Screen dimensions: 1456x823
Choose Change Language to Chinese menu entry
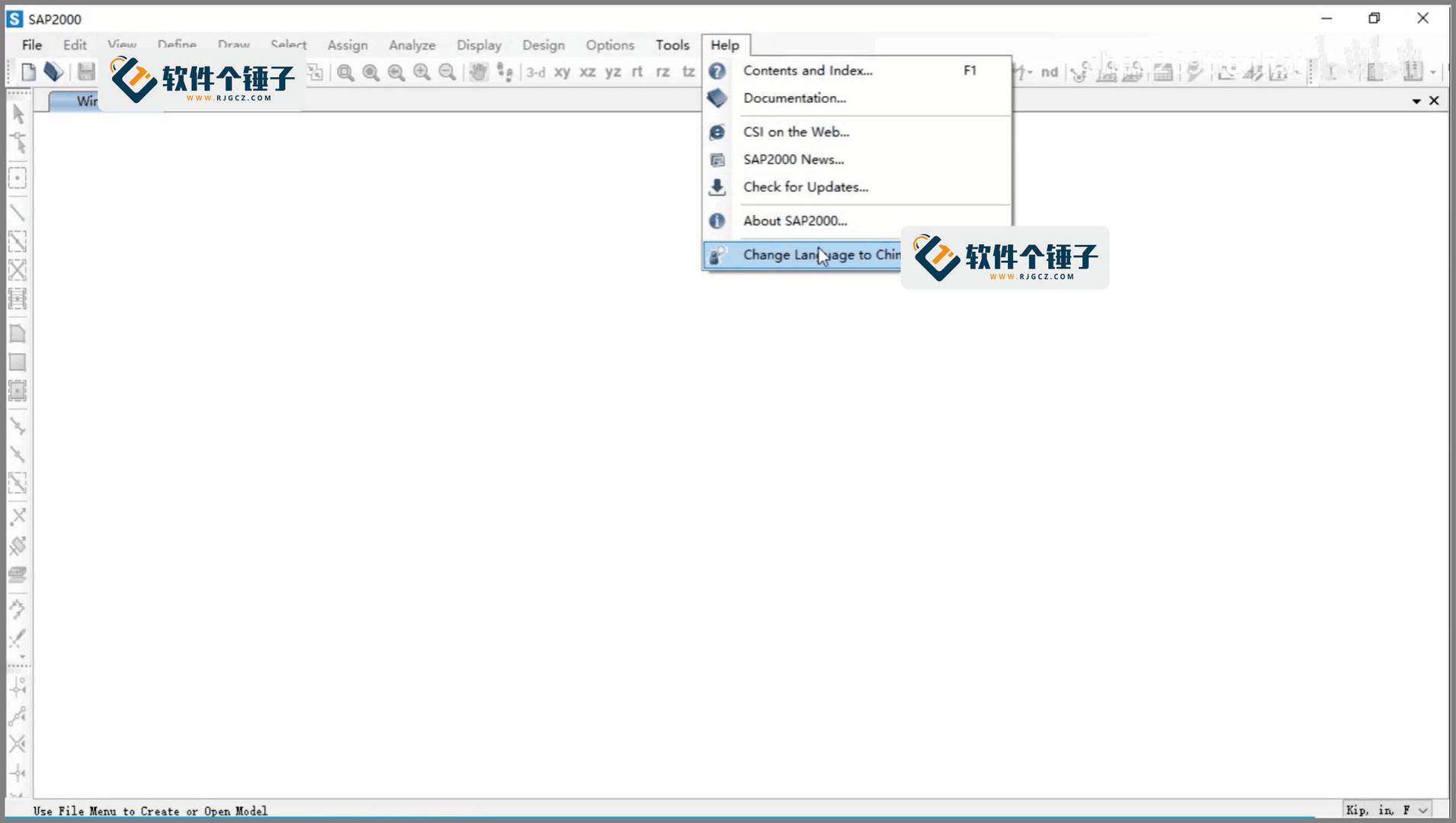(x=802, y=255)
